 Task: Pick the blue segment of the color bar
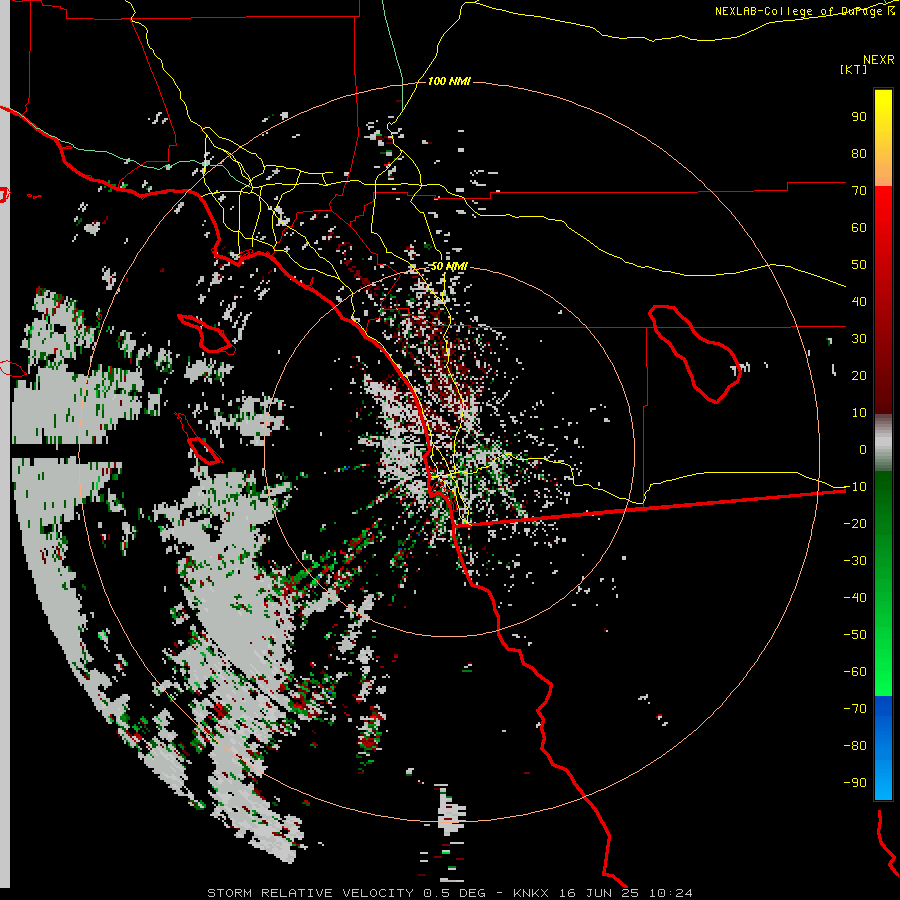[883, 748]
